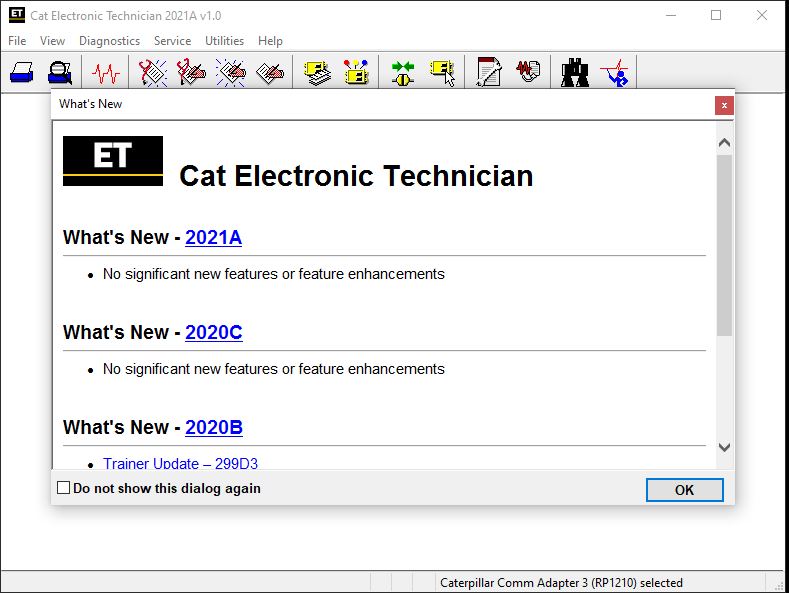This screenshot has width=789, height=593.
Task: Click Caterpillar Comm Adapter 3 status text
Action: [x=561, y=582]
